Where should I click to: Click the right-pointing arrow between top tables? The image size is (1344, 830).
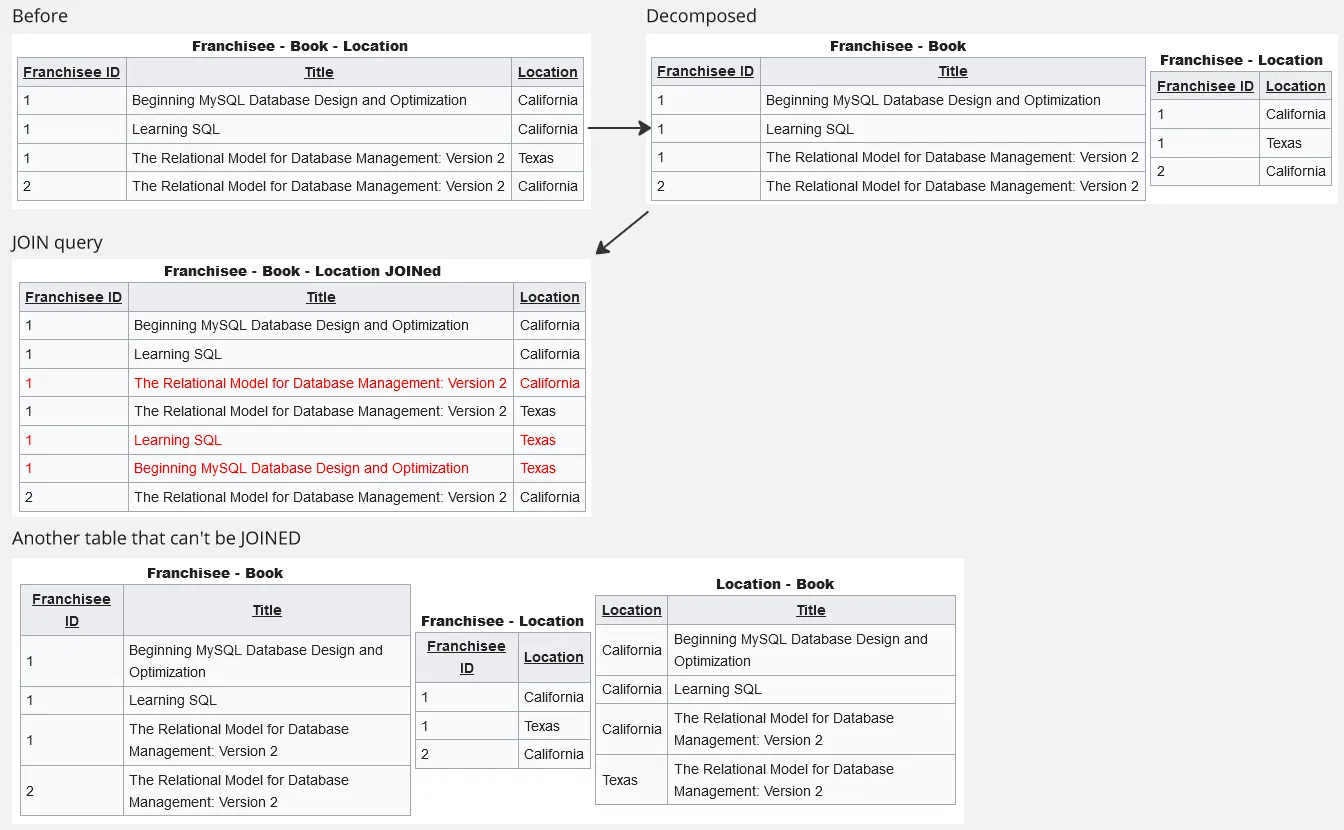point(618,128)
